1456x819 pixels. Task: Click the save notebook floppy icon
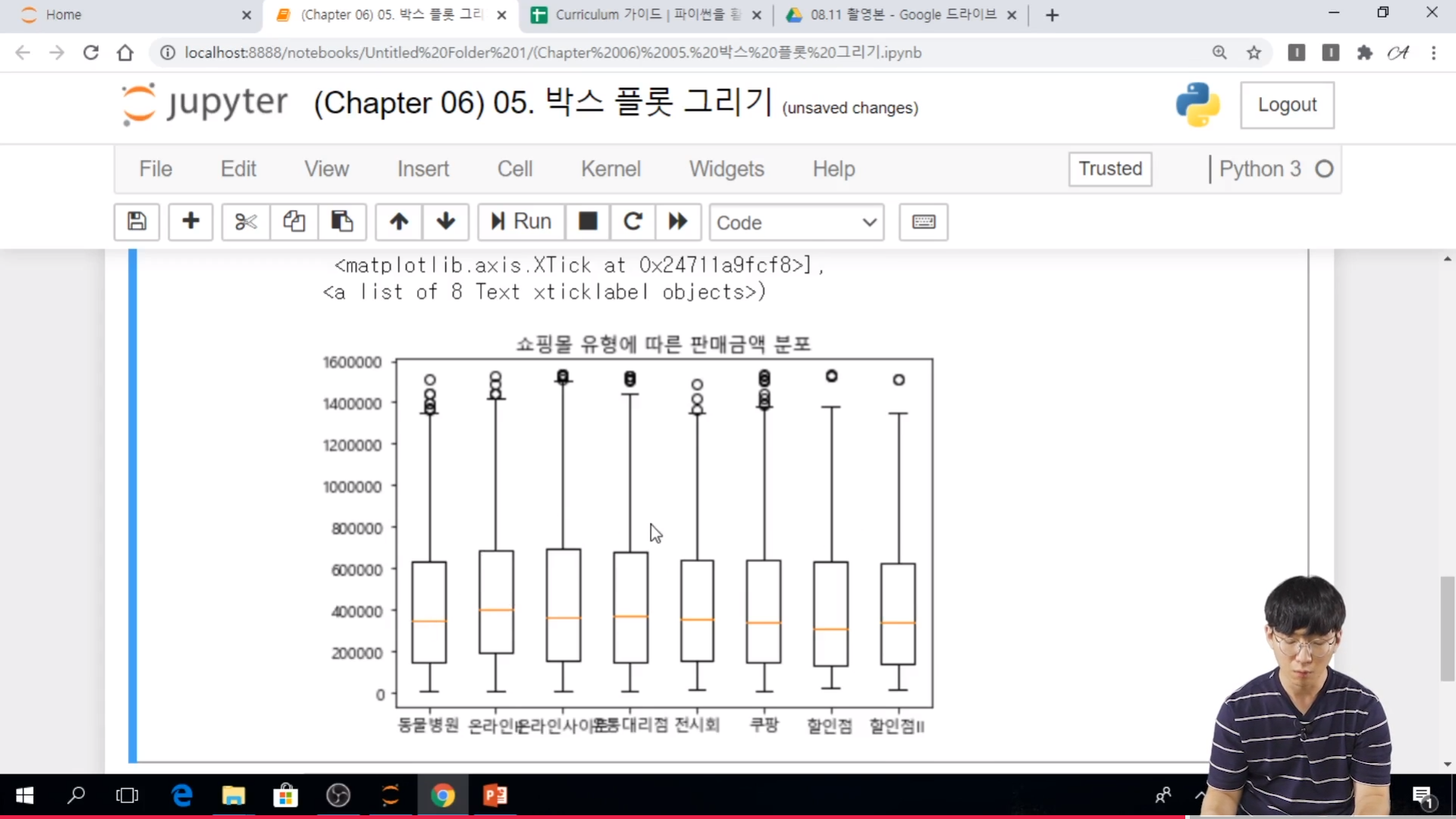[x=136, y=221]
